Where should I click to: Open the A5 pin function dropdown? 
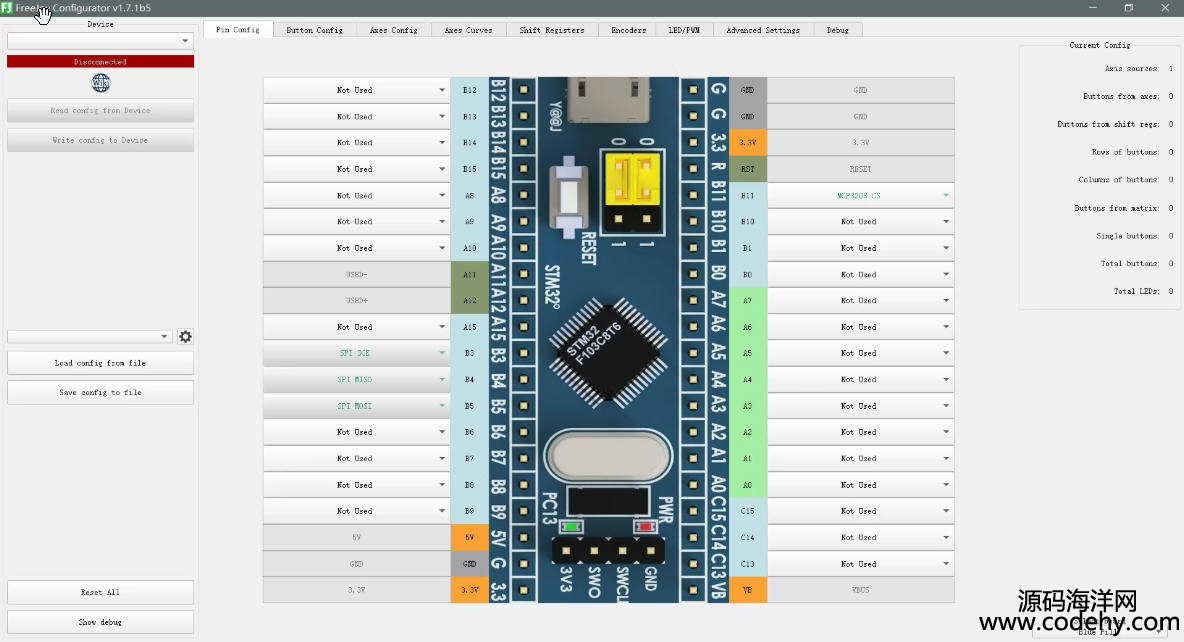(861, 353)
